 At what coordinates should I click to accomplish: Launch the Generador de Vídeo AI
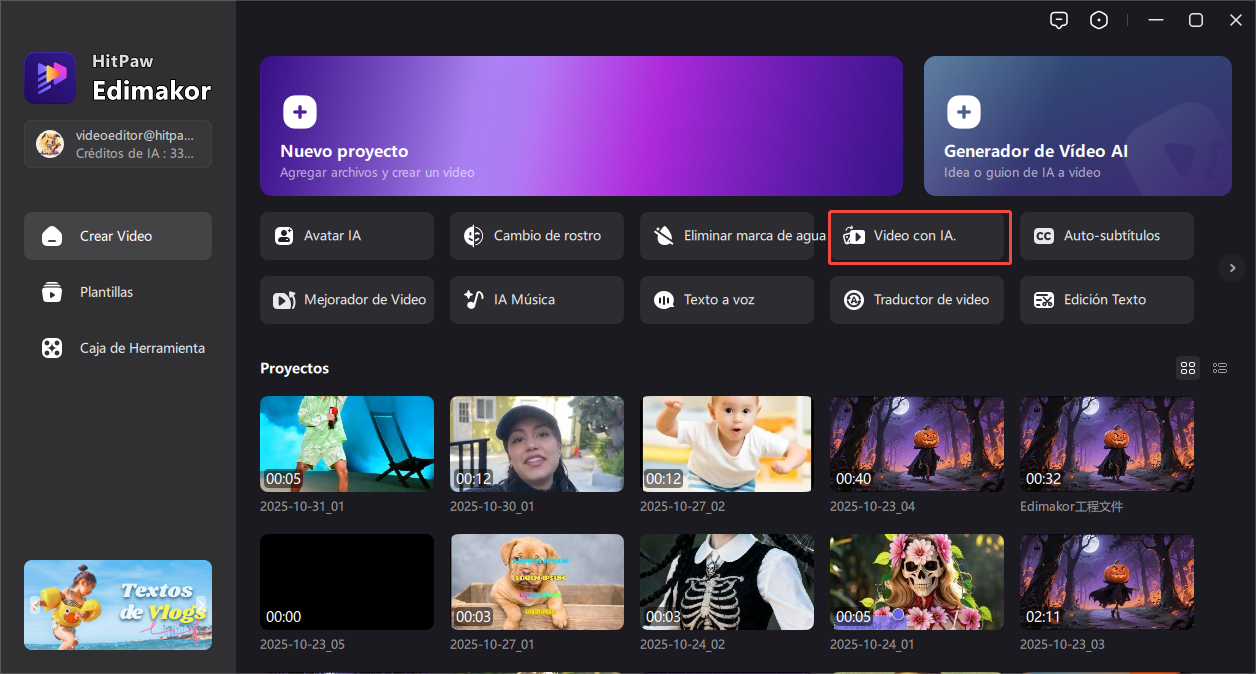pyautogui.click(x=1077, y=126)
